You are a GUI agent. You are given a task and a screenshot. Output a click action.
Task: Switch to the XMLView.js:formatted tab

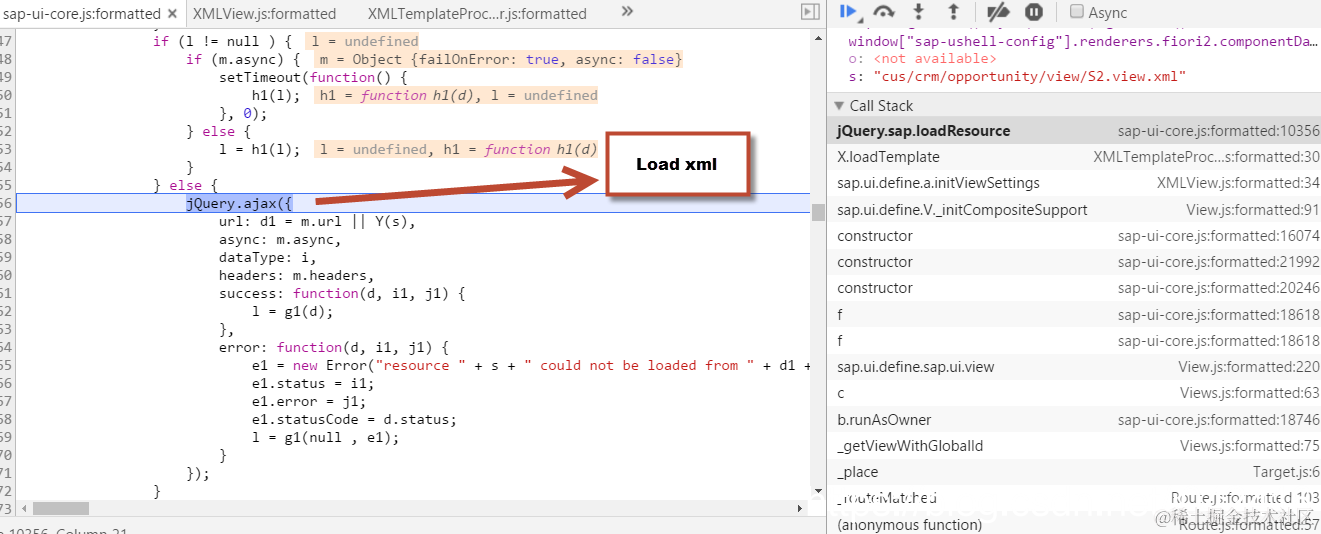tap(264, 14)
